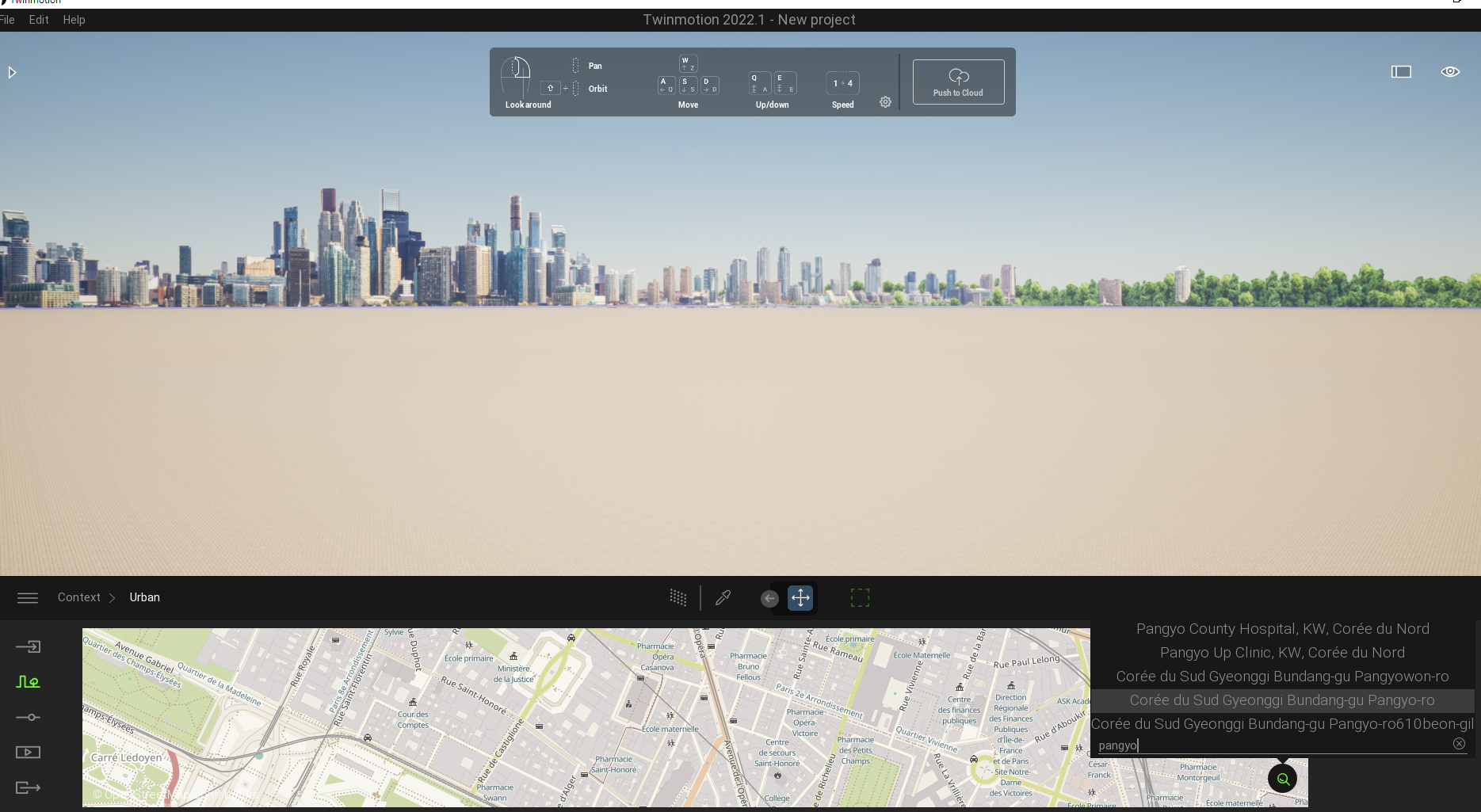The image size is (1481, 812).
Task: Open navigation settings gear icon
Action: (x=885, y=102)
